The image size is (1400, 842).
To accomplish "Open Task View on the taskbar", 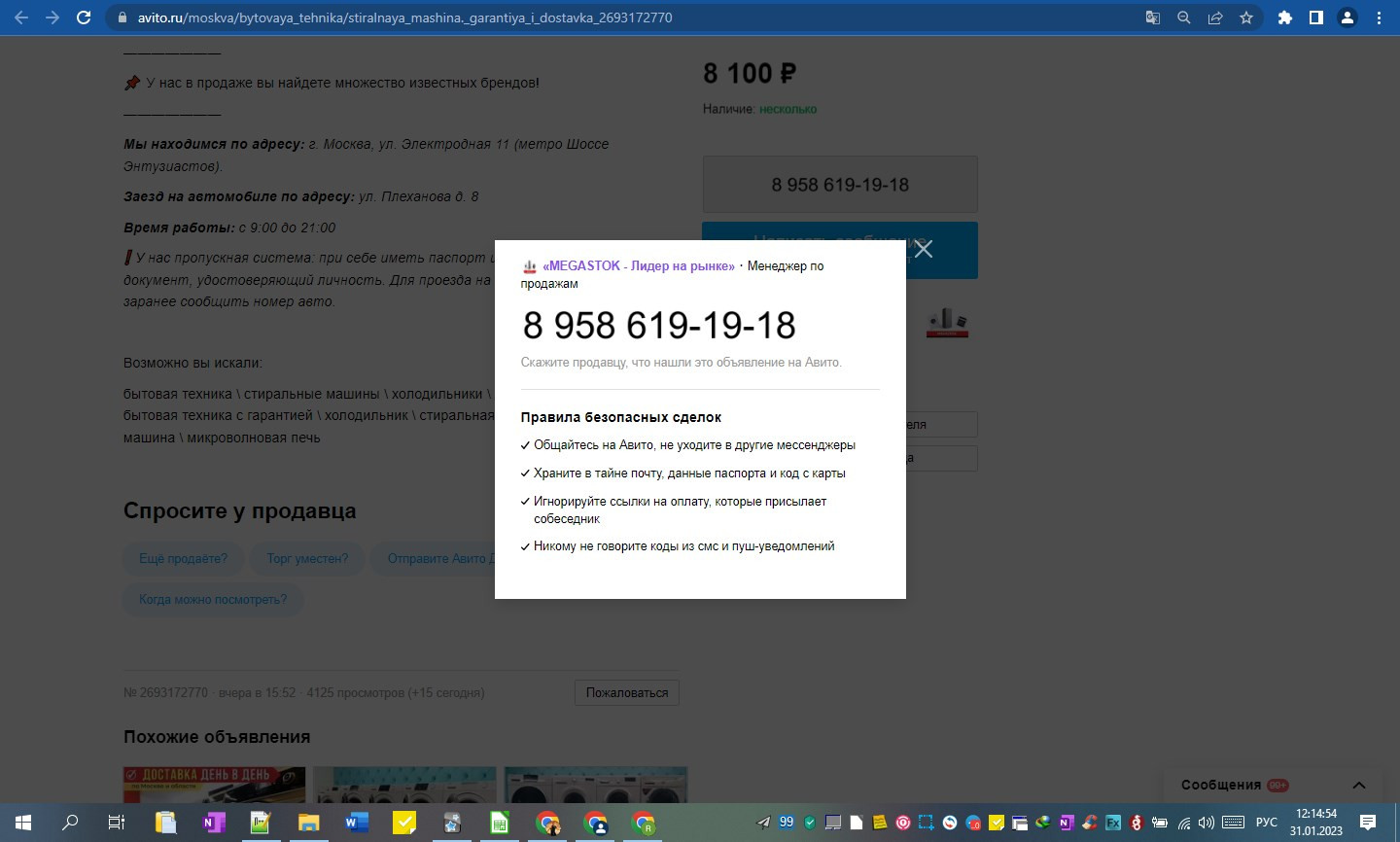I will (117, 823).
